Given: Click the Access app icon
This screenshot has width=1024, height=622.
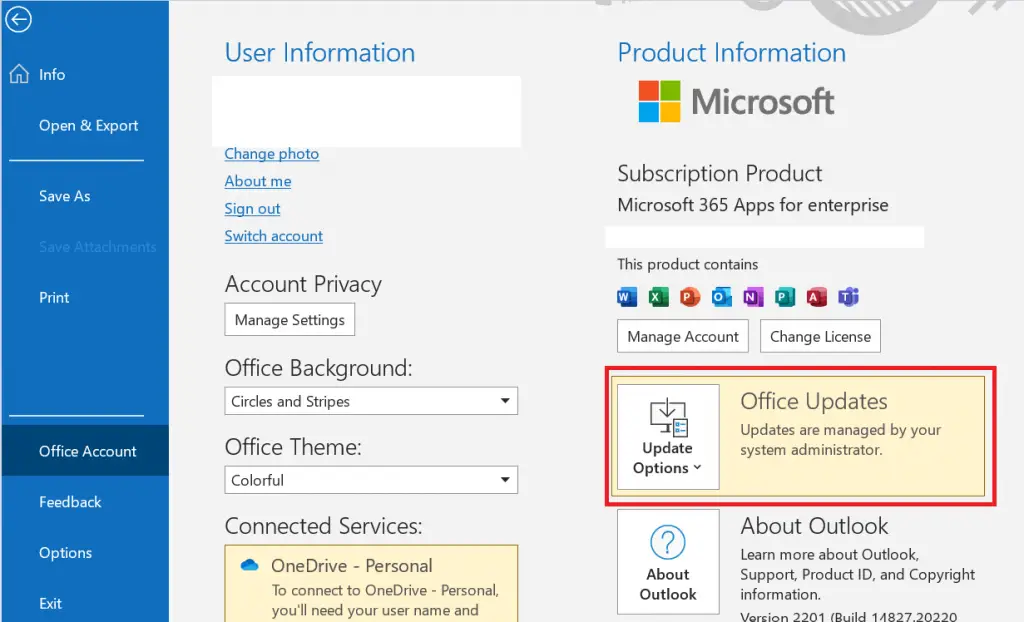Looking at the screenshot, I should 816,297.
